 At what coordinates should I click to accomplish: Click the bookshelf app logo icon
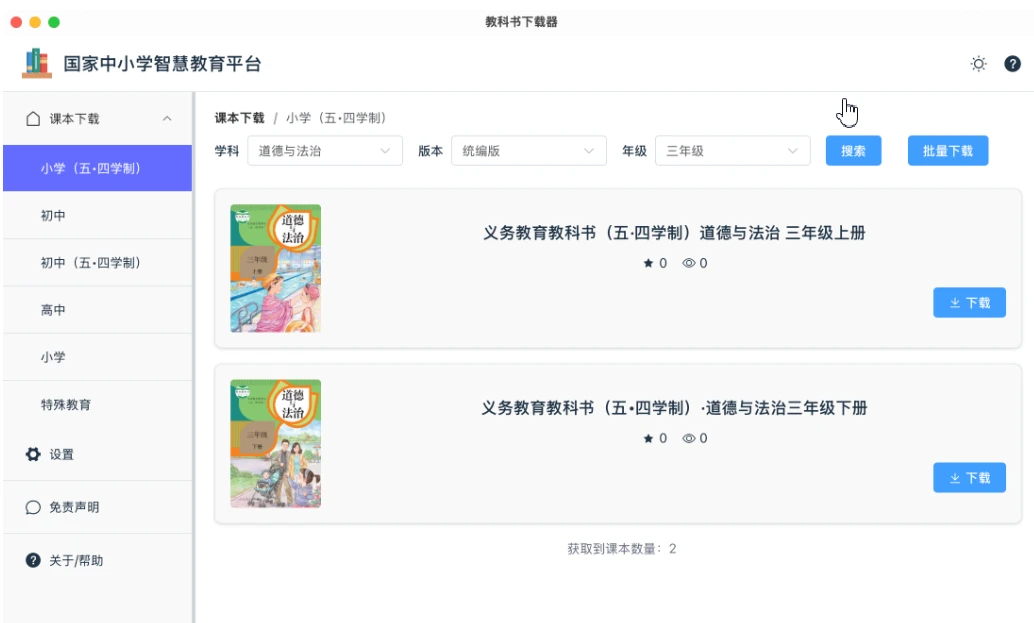pyautogui.click(x=36, y=63)
